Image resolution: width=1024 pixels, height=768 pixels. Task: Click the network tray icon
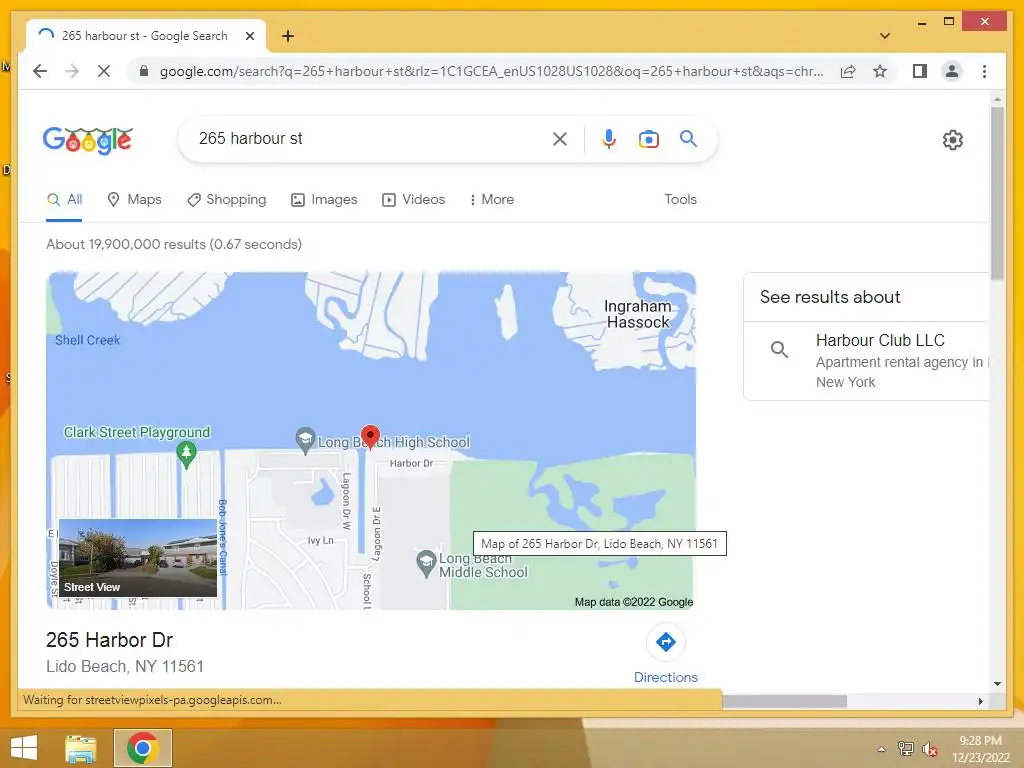point(905,748)
